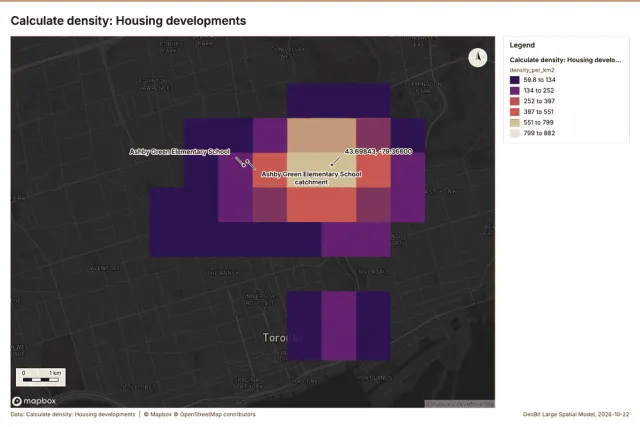Select the 252 to 397 color swatch
Viewport: 640px width, 427px height.
click(x=514, y=101)
